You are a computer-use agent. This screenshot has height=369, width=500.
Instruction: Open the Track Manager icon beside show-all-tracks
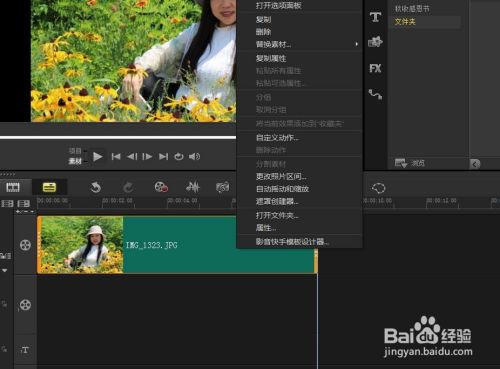[23, 203]
